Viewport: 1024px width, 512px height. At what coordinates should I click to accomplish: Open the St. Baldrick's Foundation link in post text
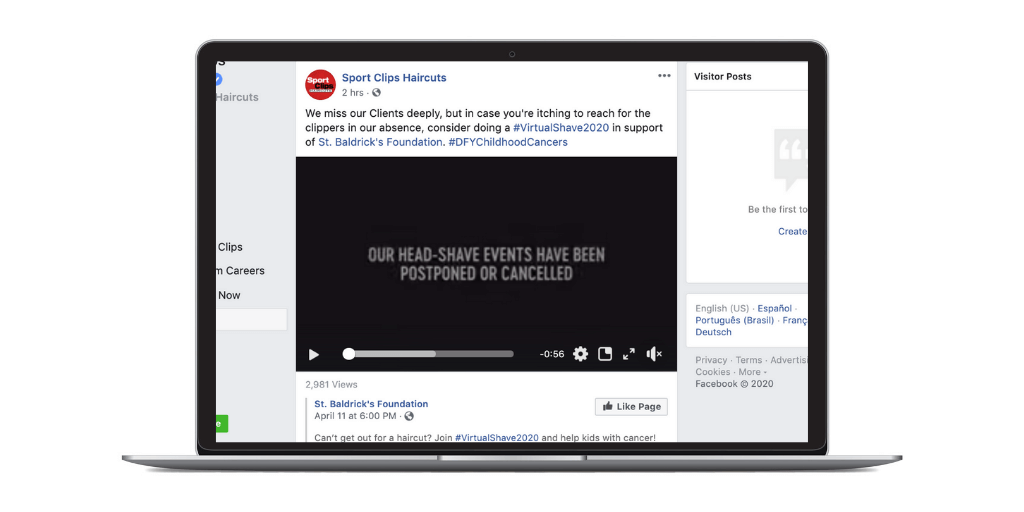[380, 142]
